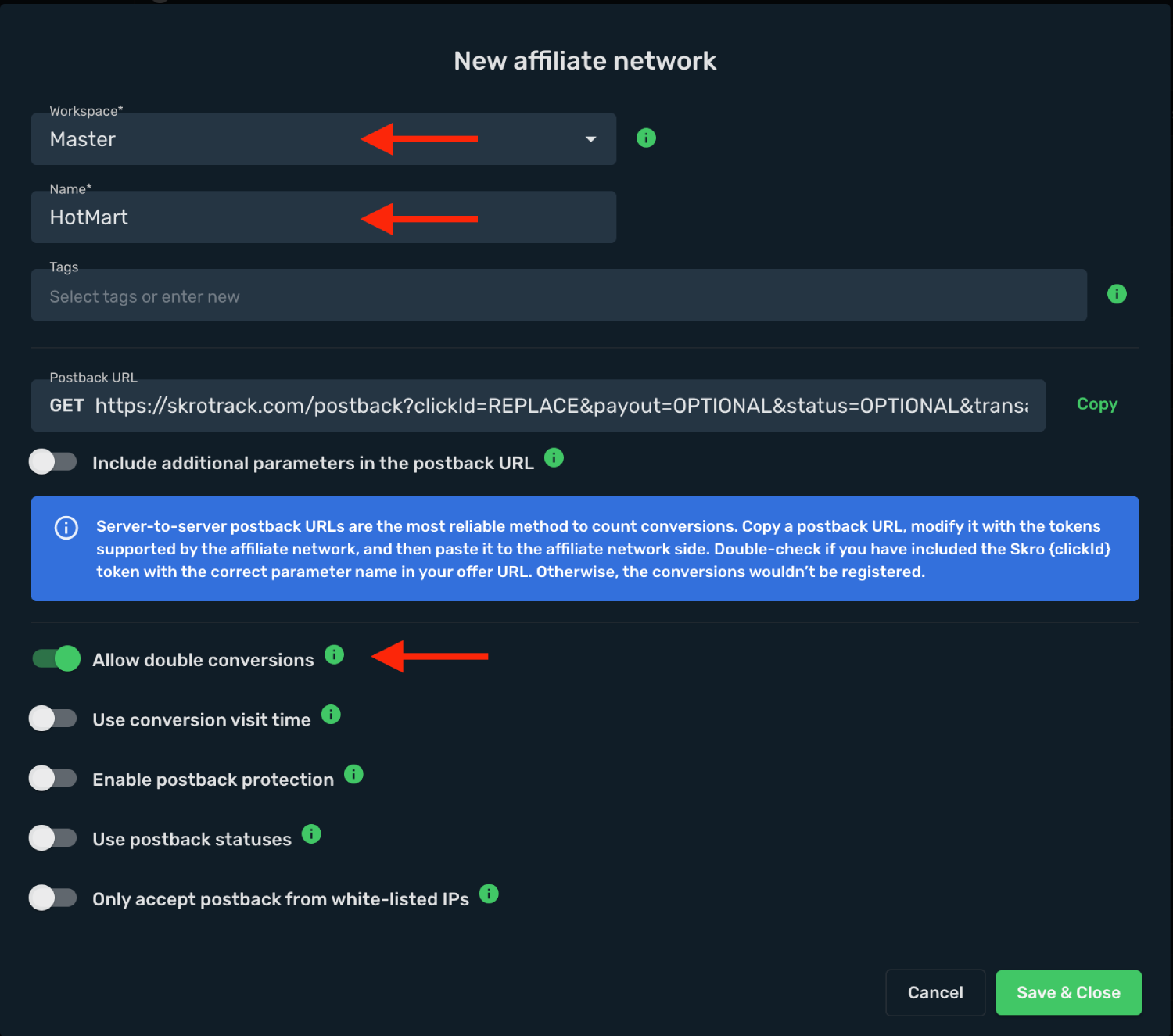Image resolution: width=1173 pixels, height=1036 pixels.
Task: Enable only accept postback from white-listed IPs
Action: click(53, 898)
